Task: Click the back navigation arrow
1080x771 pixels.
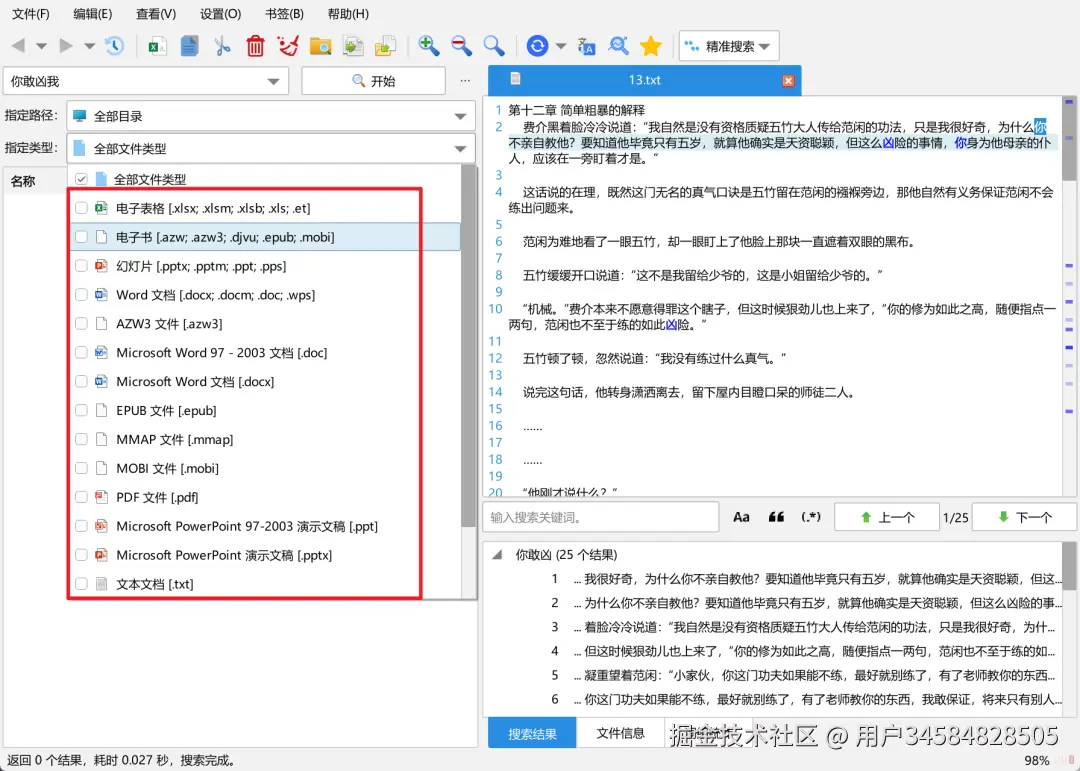Action: click(19, 46)
